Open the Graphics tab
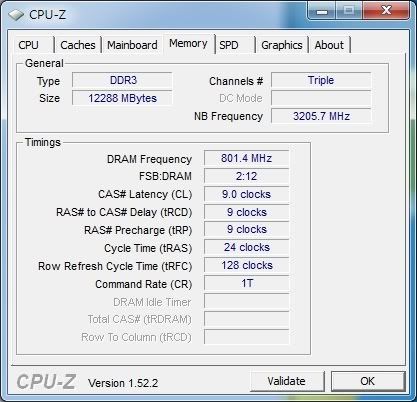The image size is (417, 402). (x=282, y=45)
